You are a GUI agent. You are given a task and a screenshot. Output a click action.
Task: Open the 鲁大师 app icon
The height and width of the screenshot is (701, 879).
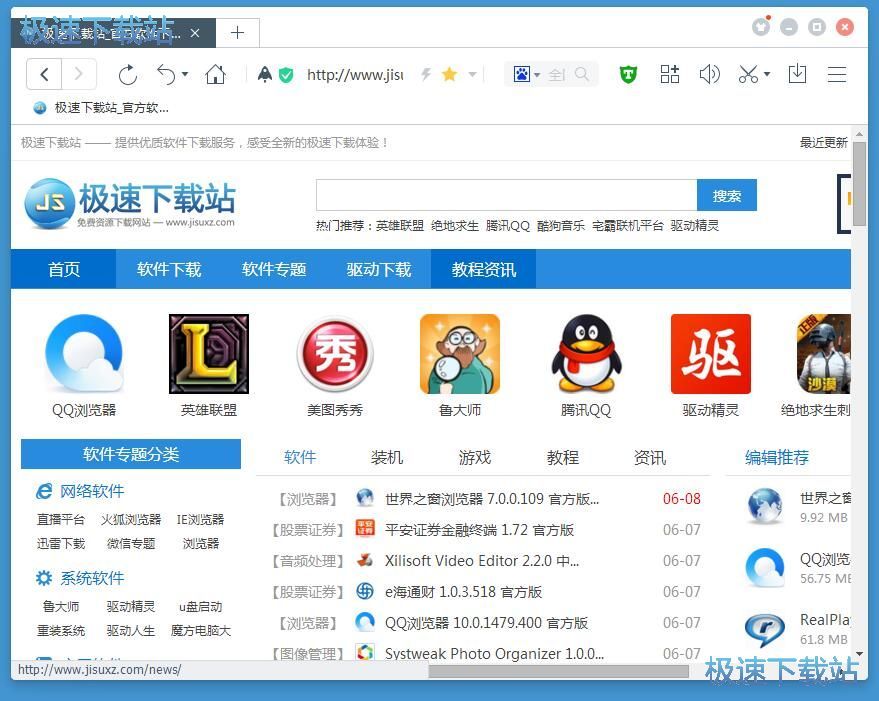(460, 353)
